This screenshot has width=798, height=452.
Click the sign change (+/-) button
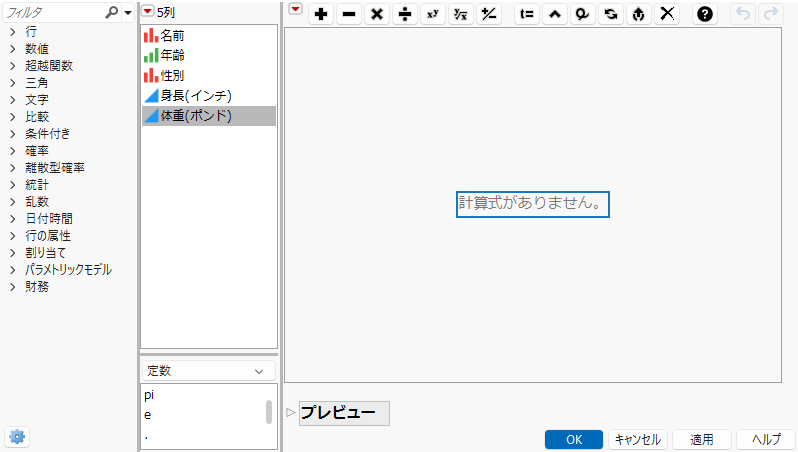(x=489, y=14)
